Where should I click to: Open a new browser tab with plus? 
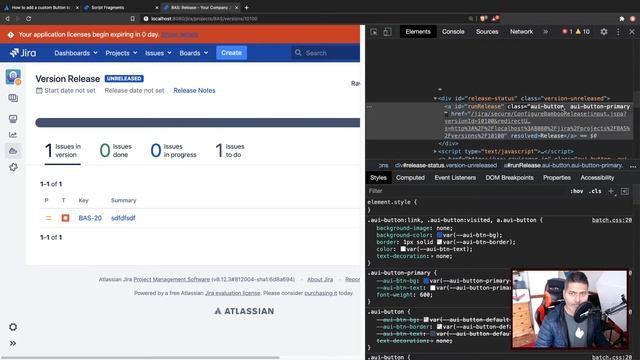point(247,7)
